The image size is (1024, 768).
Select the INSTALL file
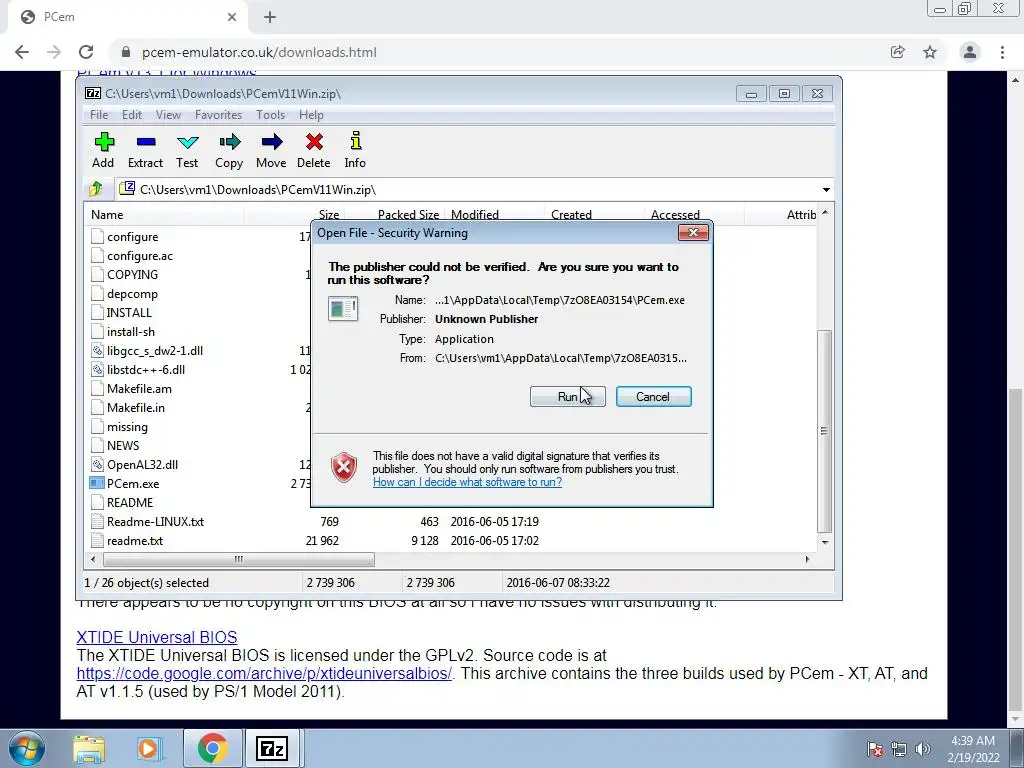(x=129, y=312)
